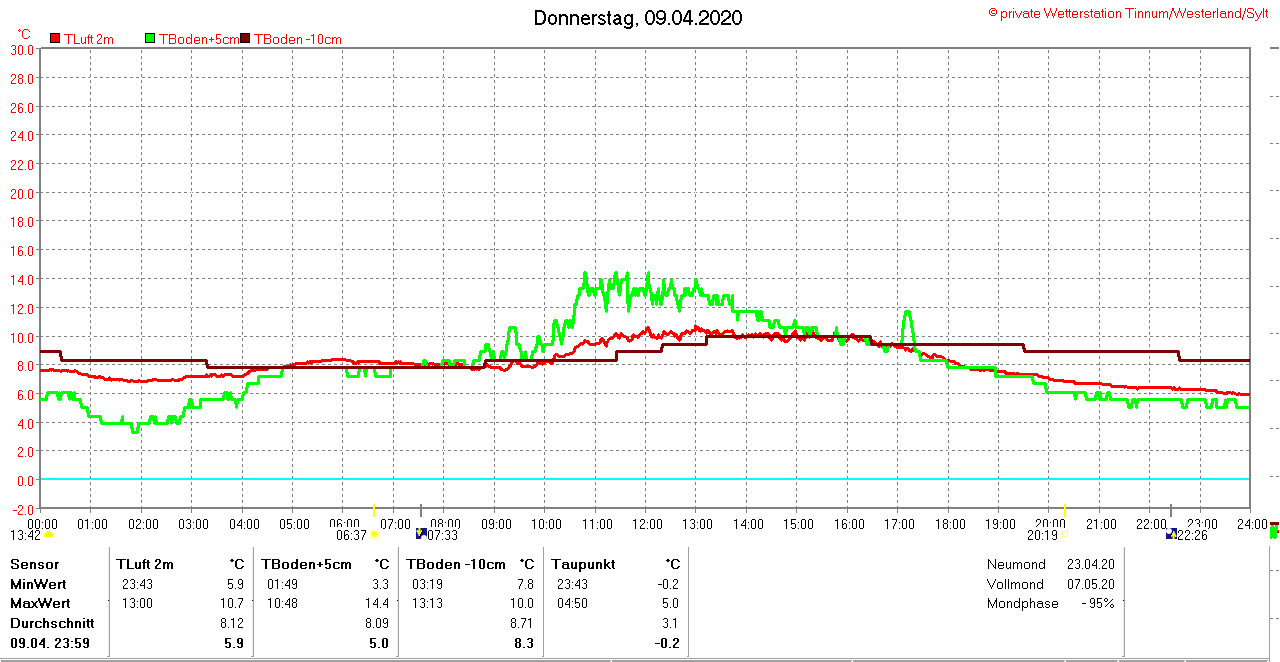Click the TBoden -10cm legend label
This screenshot has height=662, width=1280.
(x=298, y=39)
